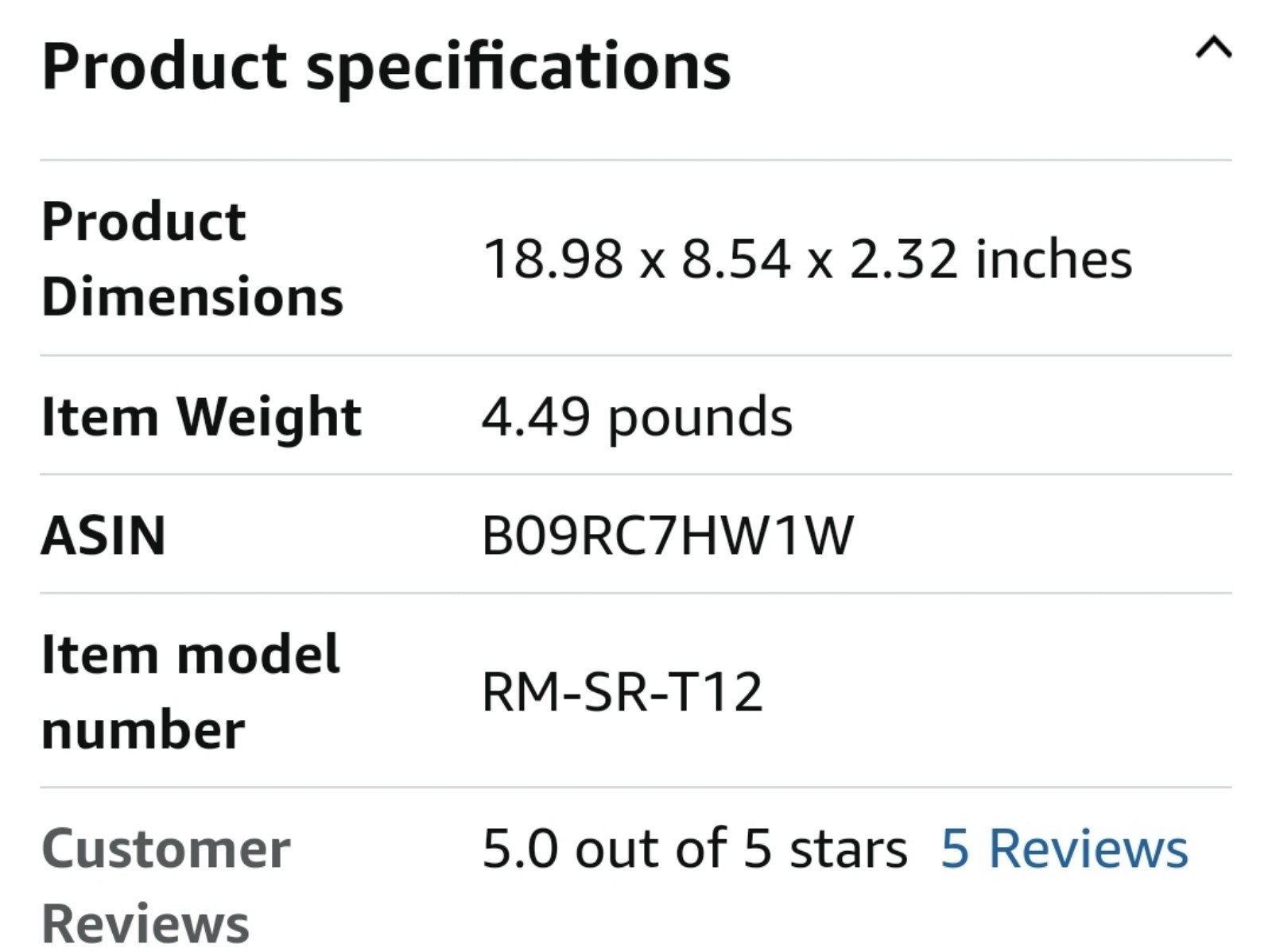Click the Item Weight label

coord(201,416)
